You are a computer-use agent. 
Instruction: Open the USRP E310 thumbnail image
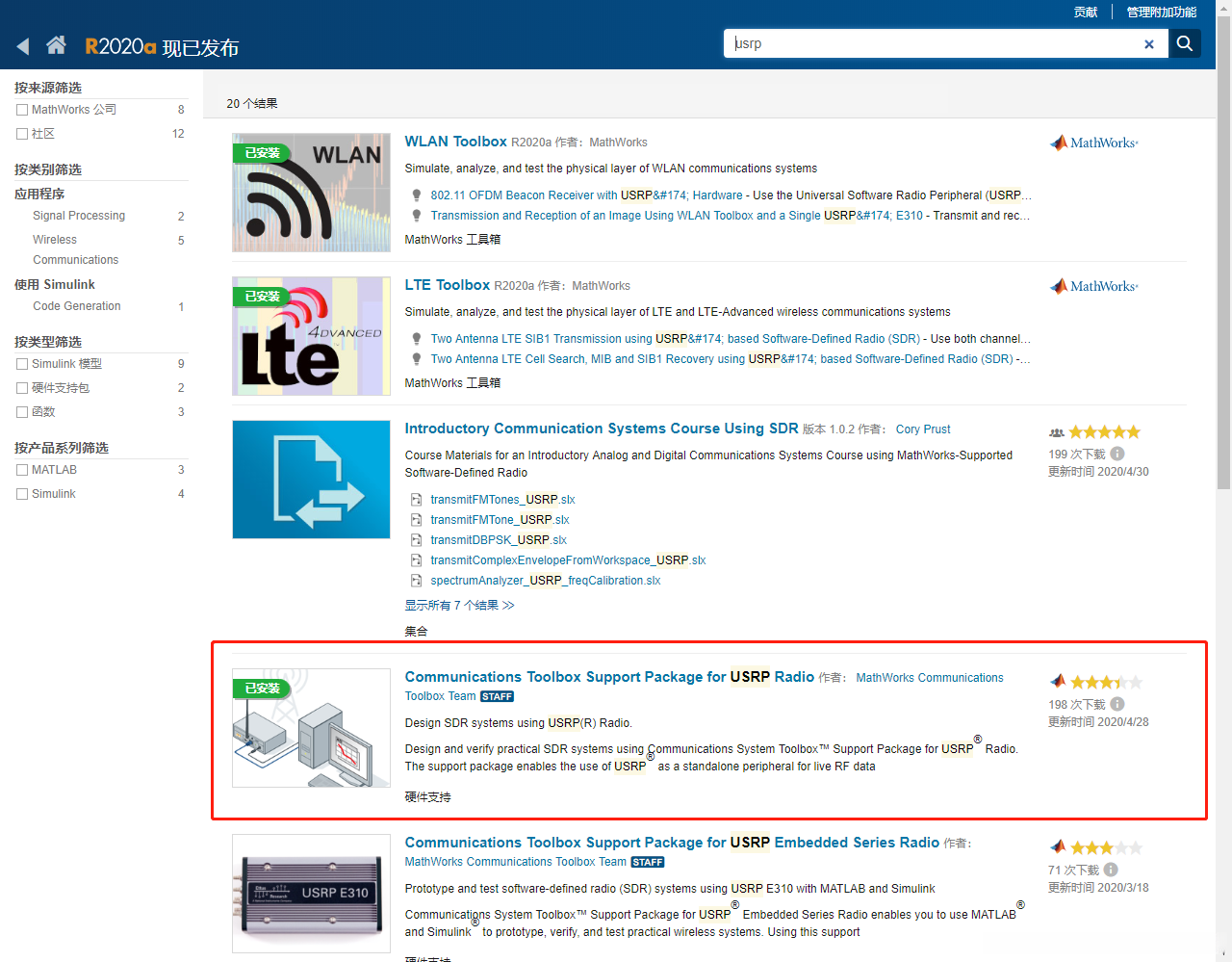pyautogui.click(x=311, y=894)
